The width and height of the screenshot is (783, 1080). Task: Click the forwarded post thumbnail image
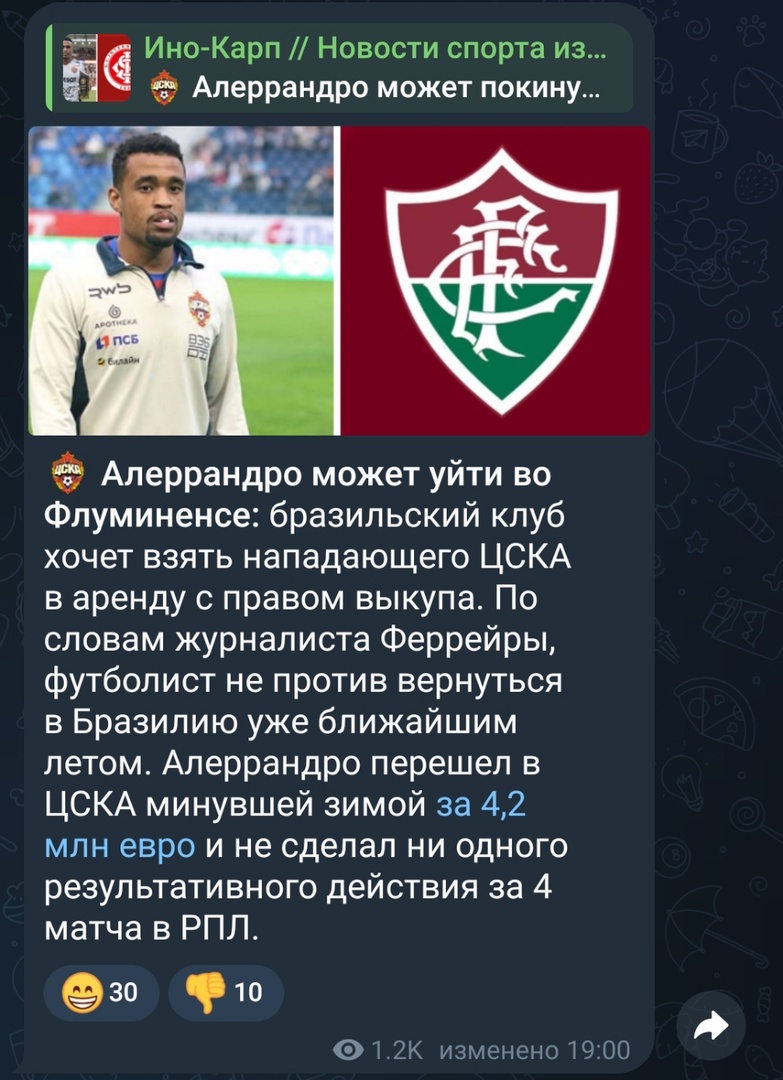tap(97, 68)
